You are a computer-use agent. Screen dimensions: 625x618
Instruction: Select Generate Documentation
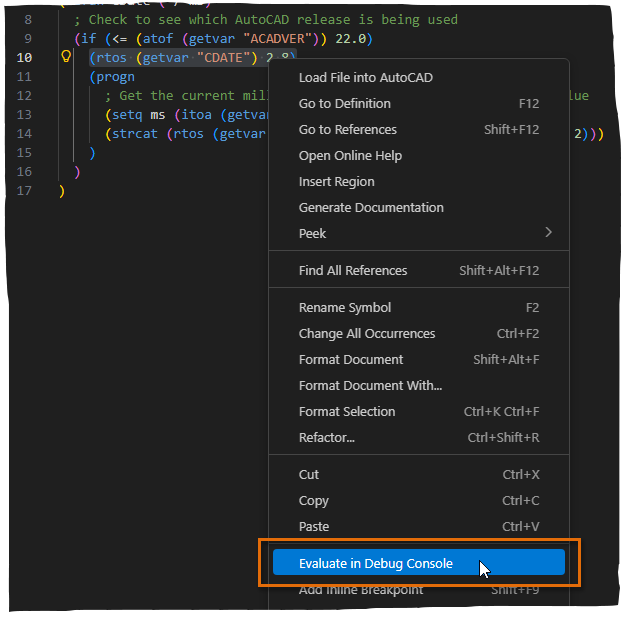tap(371, 207)
